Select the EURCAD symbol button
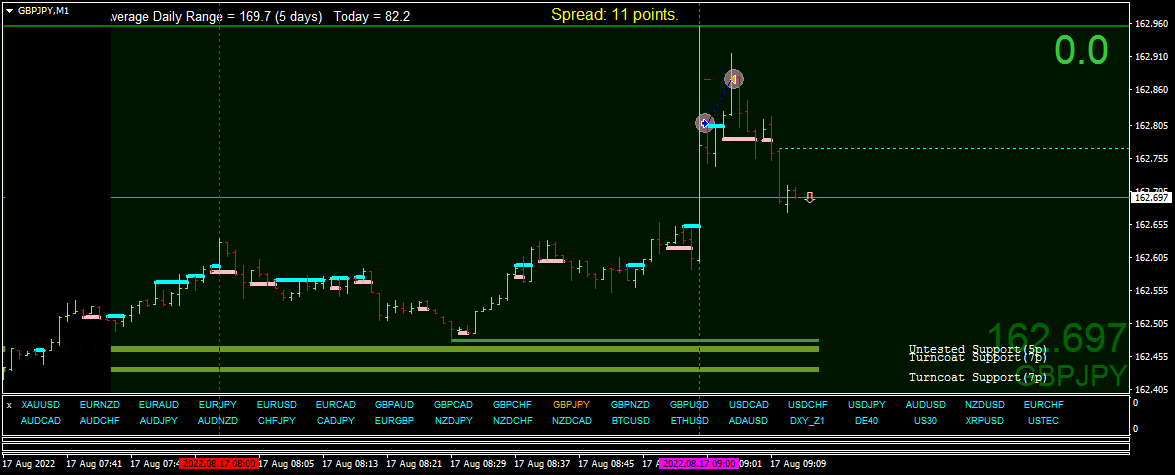 pos(336,405)
